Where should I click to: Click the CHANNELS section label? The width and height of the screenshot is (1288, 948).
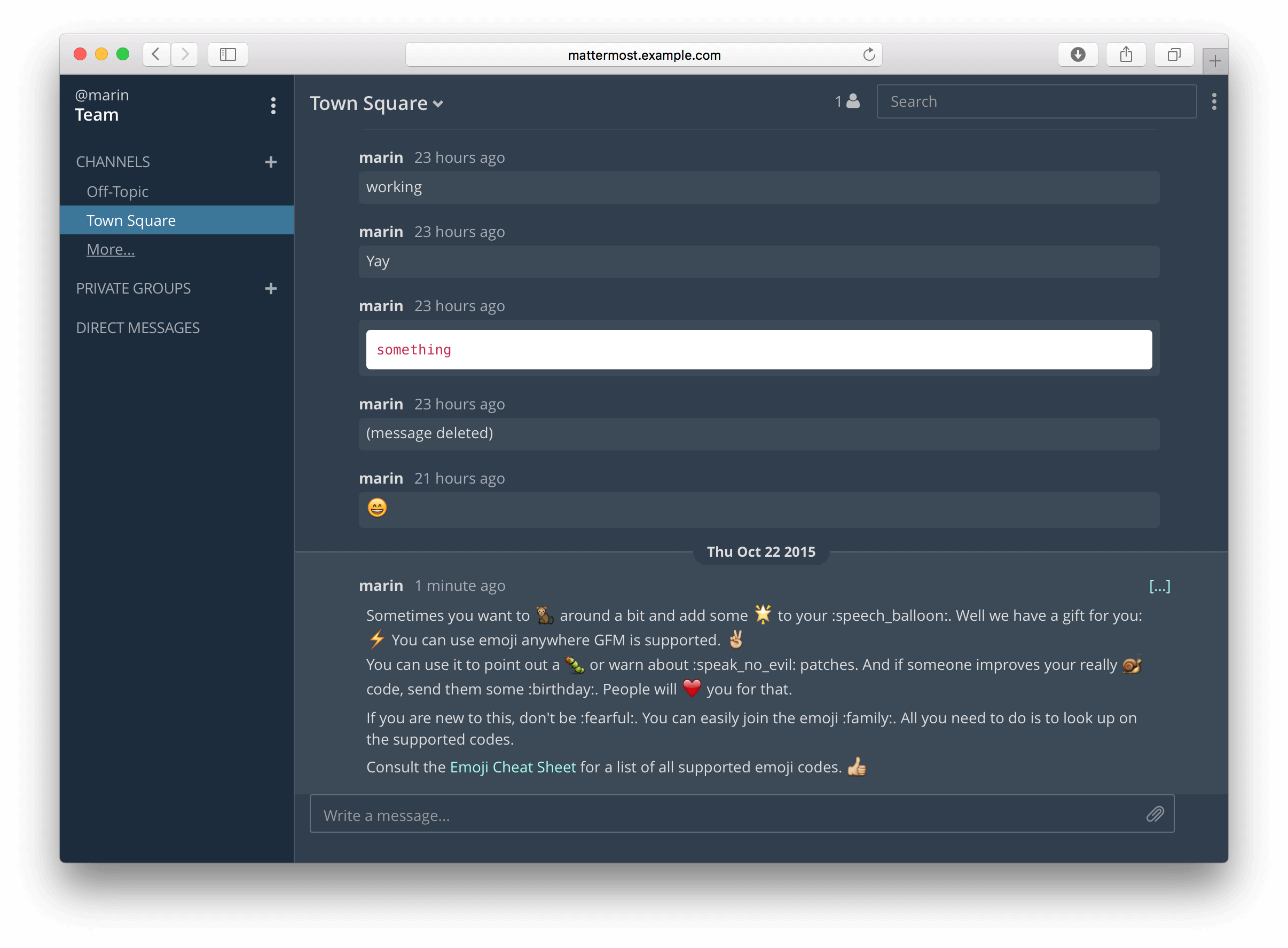pyautogui.click(x=112, y=161)
